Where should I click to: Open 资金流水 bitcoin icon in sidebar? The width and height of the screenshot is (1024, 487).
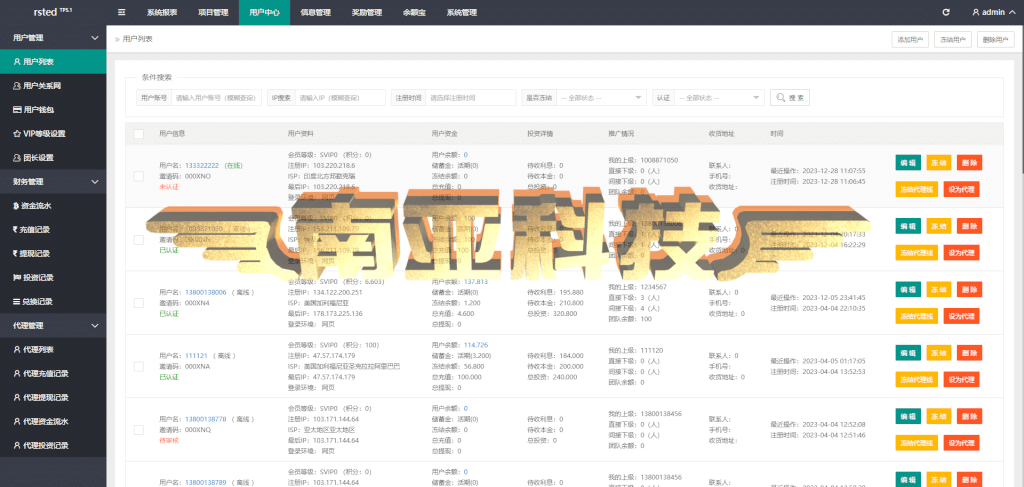16,206
